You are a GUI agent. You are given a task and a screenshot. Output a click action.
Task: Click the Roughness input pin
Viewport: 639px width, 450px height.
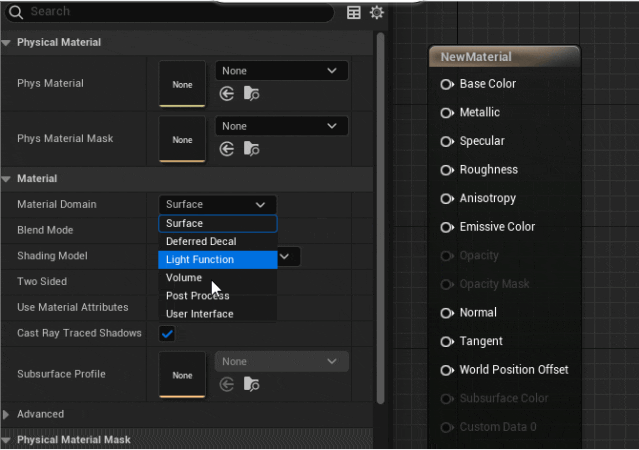447,170
